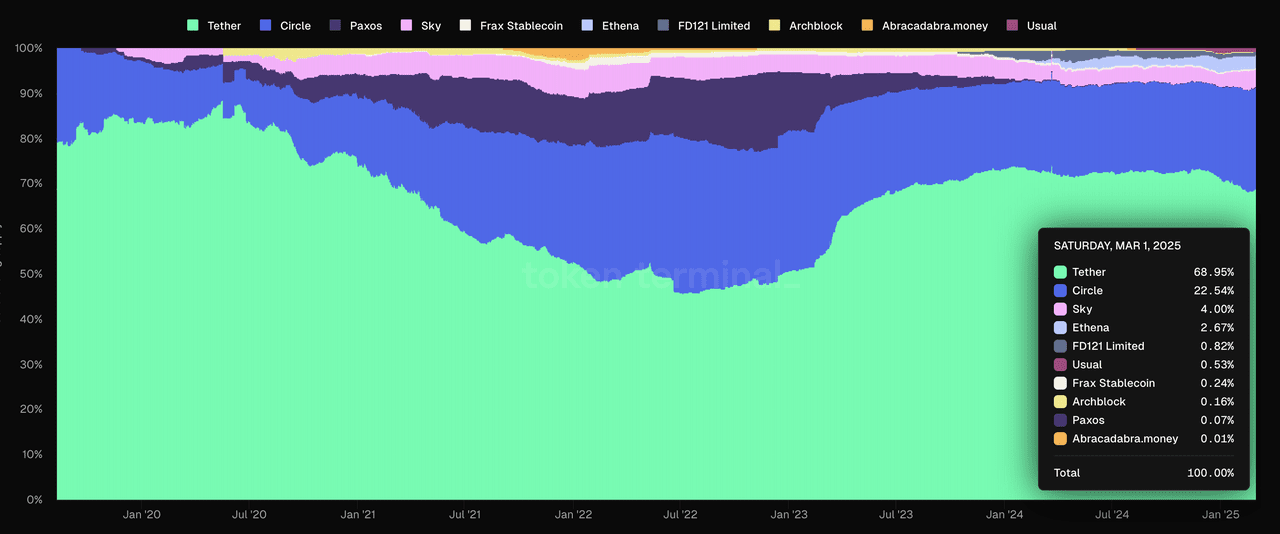Viewport: 1280px width, 534px height.
Task: Toggle the Ethena legend entry
Action: click(x=610, y=25)
